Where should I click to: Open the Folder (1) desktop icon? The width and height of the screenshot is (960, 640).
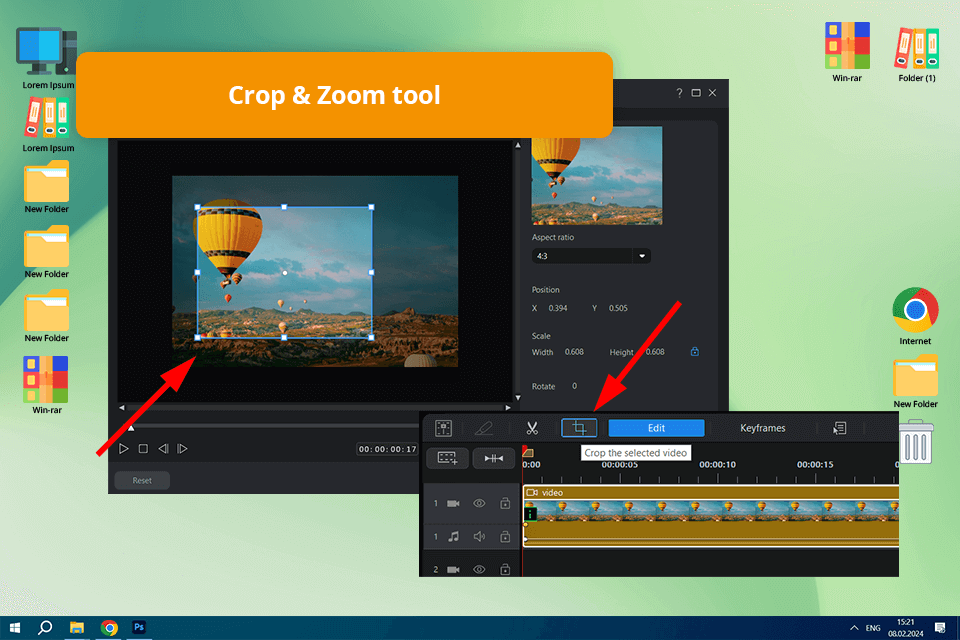917,54
